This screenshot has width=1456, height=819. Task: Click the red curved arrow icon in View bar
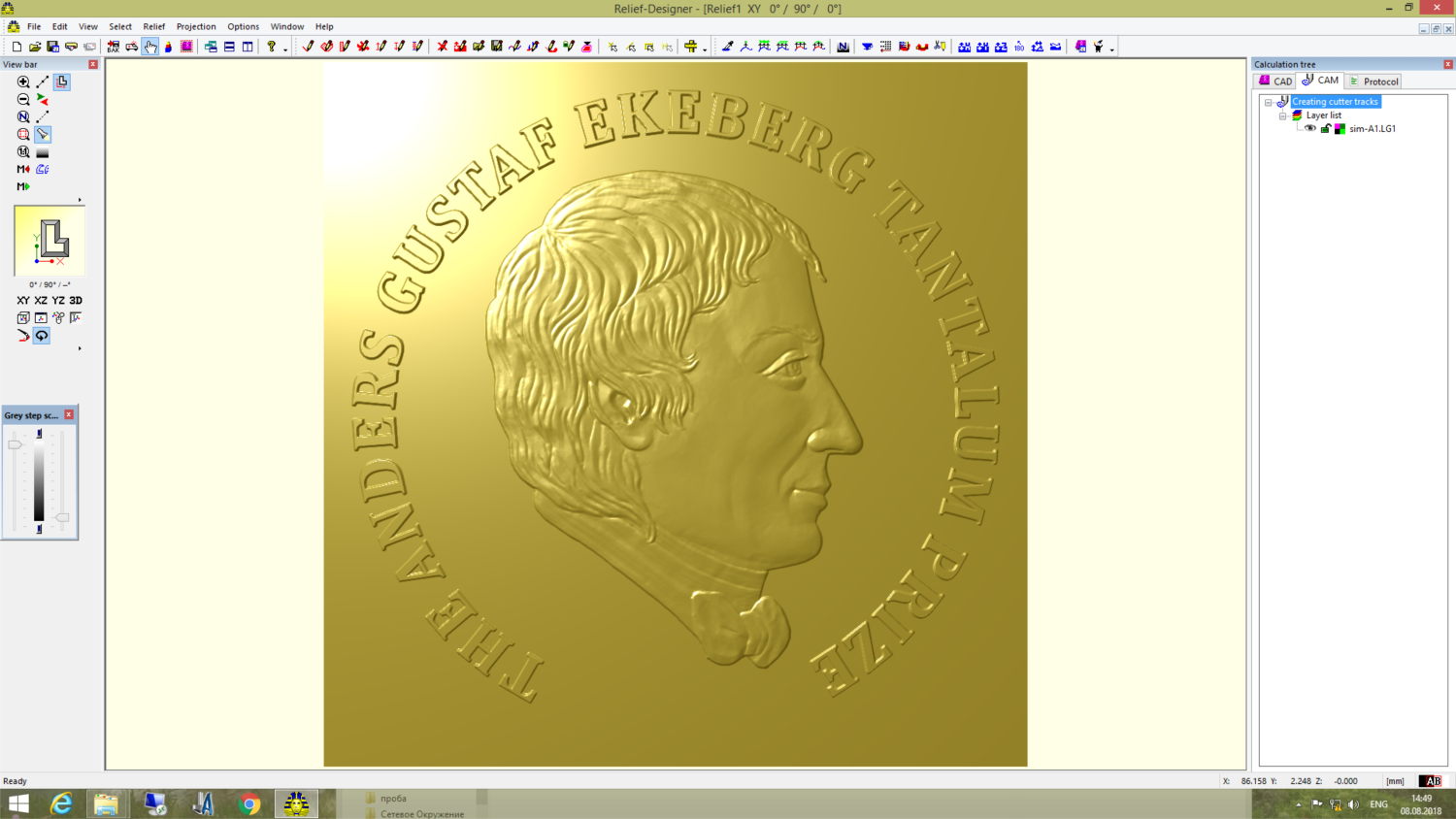(23, 336)
